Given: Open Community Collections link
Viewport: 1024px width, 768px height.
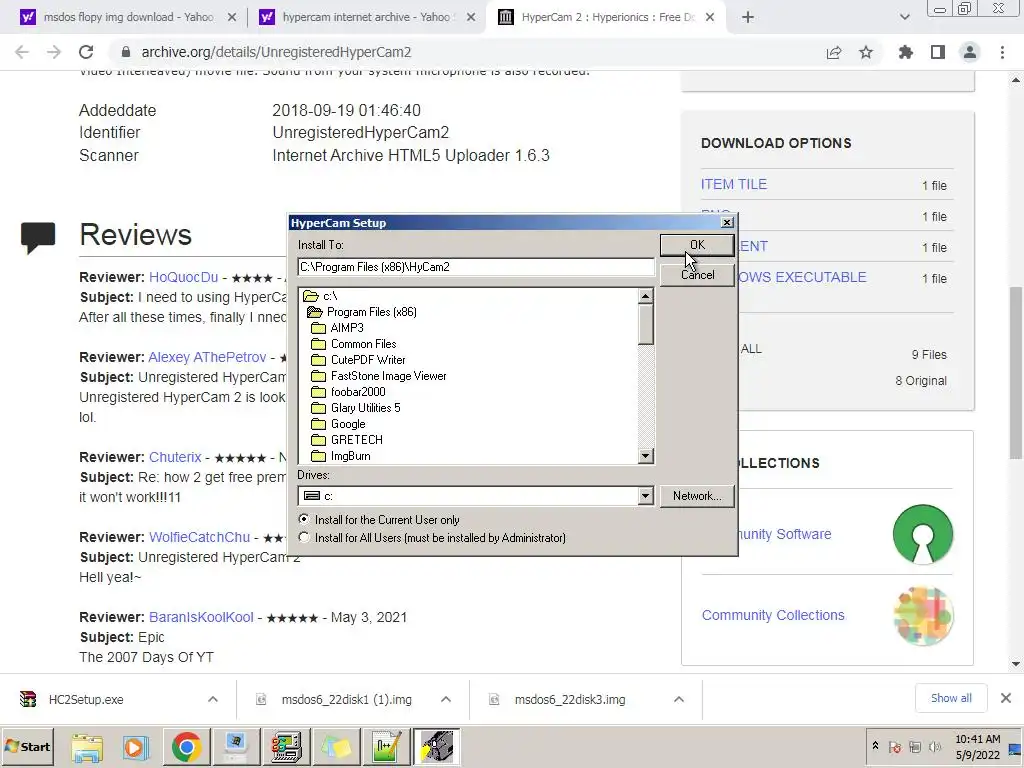Looking at the screenshot, I should 773,615.
